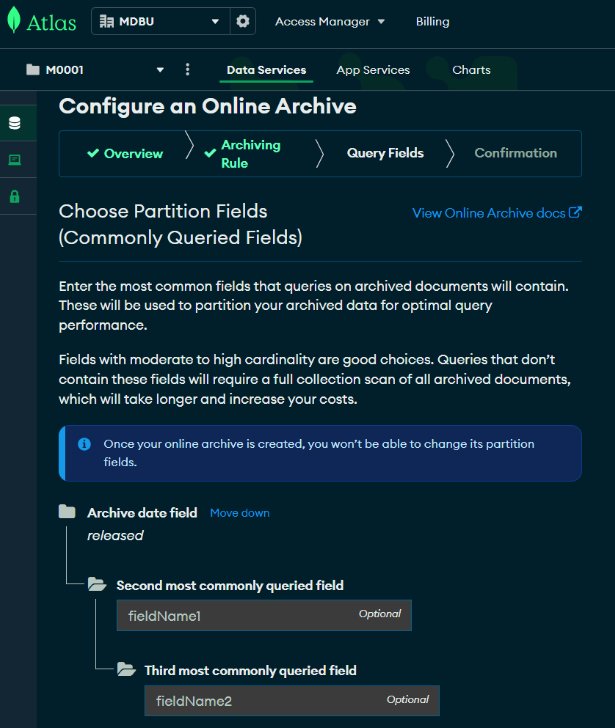
Task: Select the 'released' archive field text
Action: pos(115,536)
